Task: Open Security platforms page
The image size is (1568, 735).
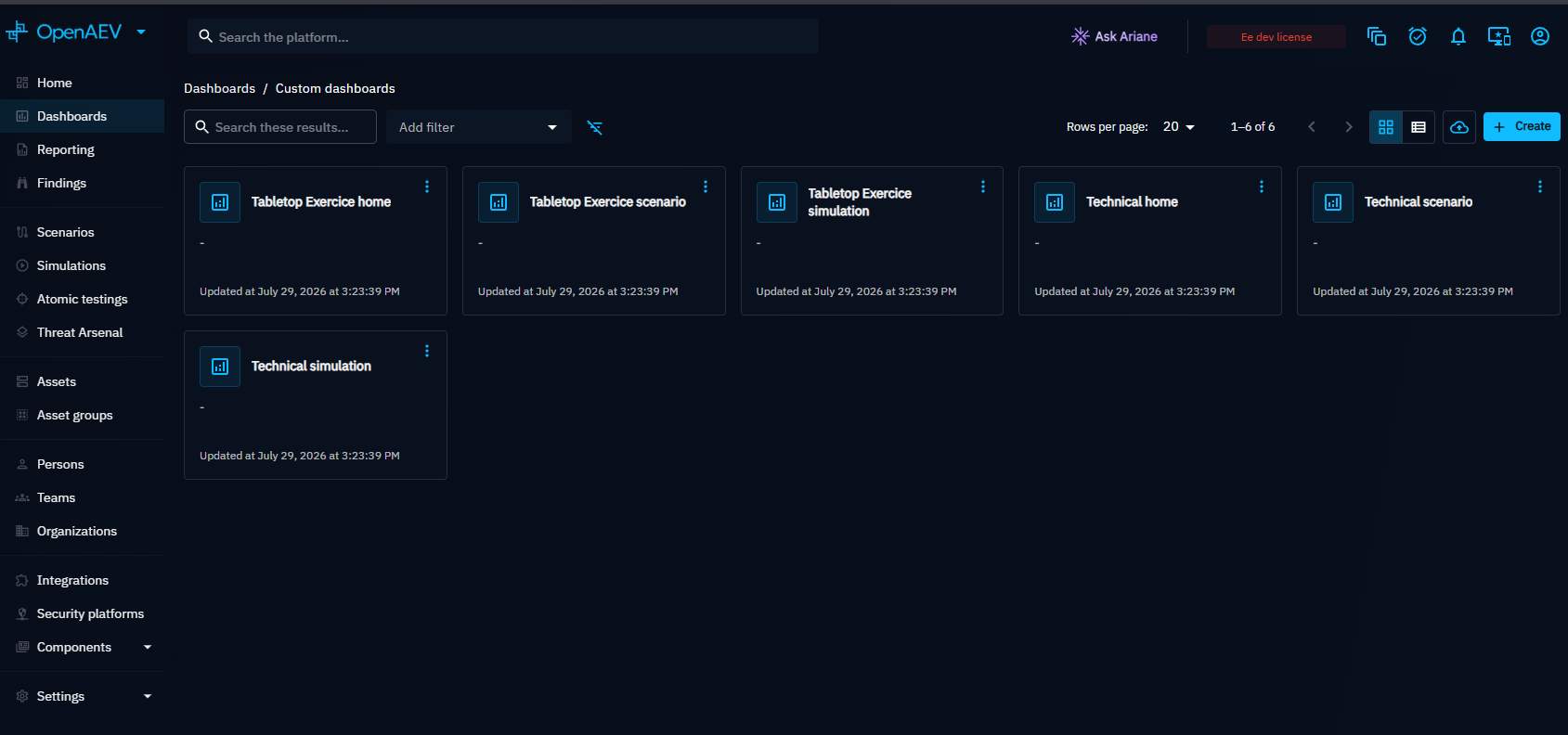Action: [82, 613]
